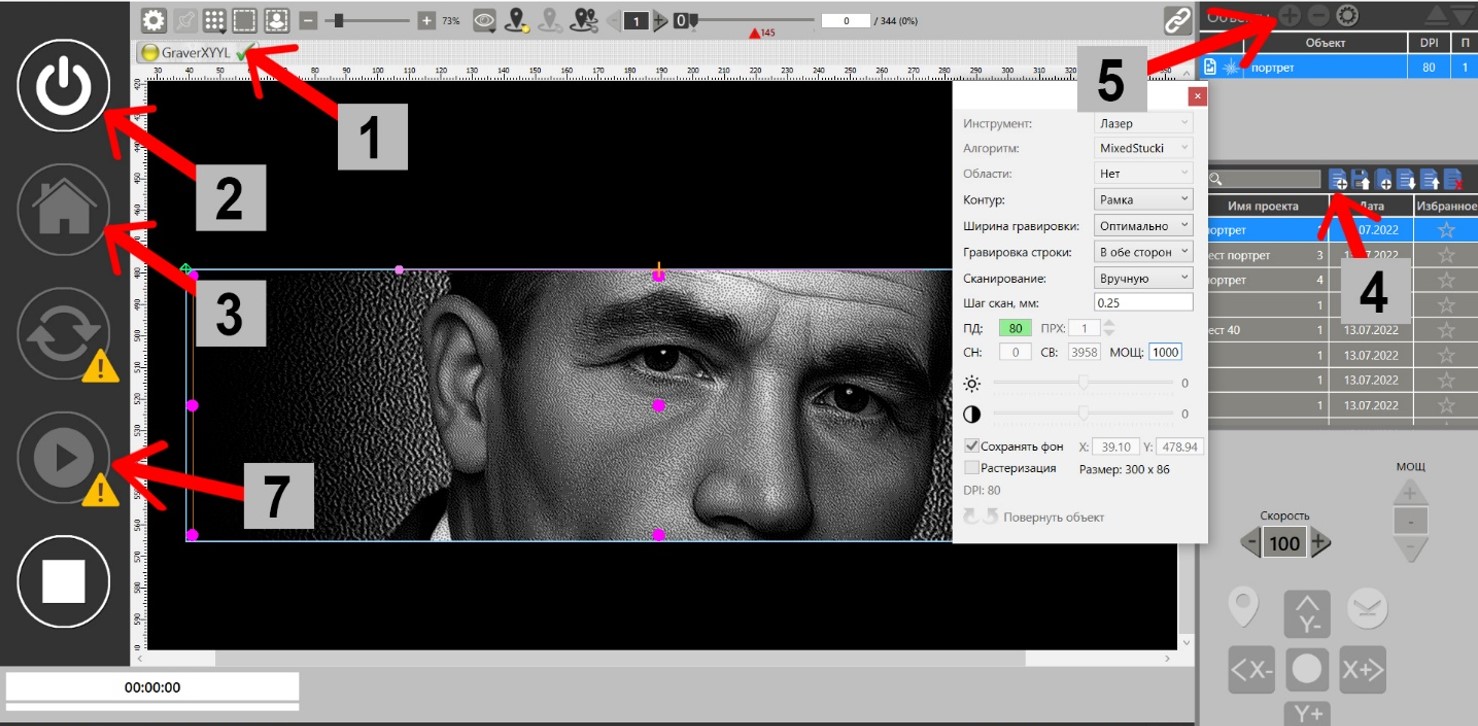Open settings via top-left gear icon
The height and width of the screenshot is (726, 1478).
[x=153, y=20]
